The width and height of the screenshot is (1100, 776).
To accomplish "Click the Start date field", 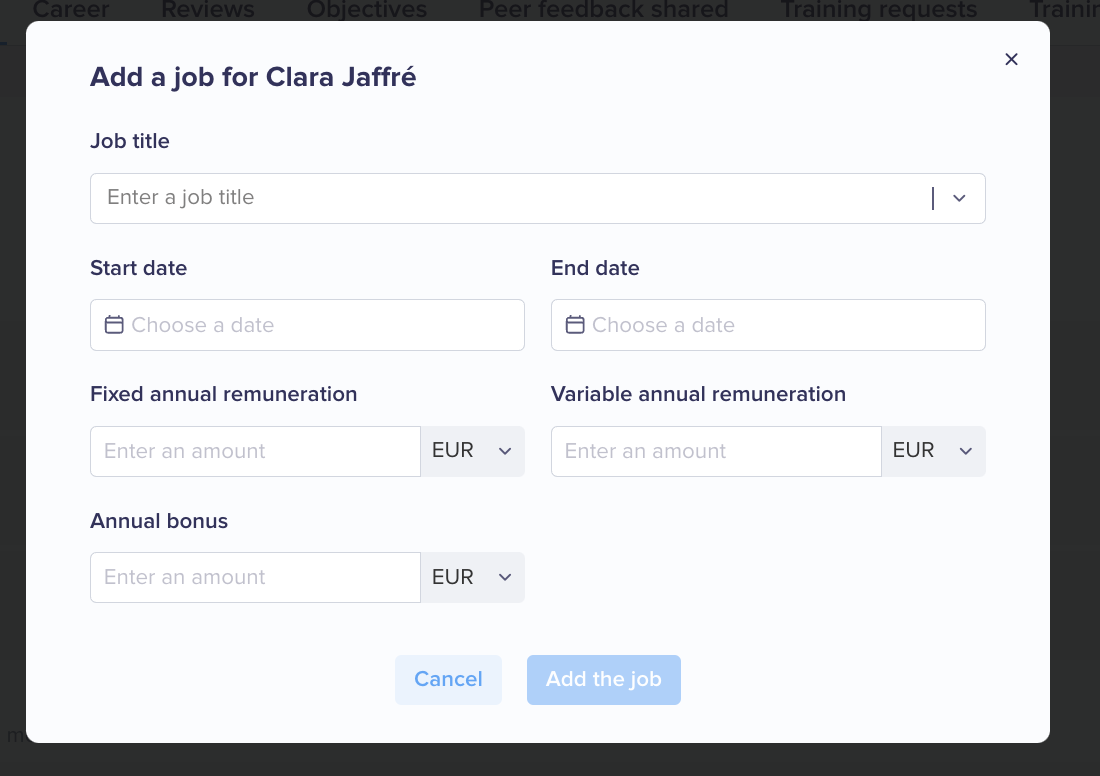I will click(x=307, y=325).
